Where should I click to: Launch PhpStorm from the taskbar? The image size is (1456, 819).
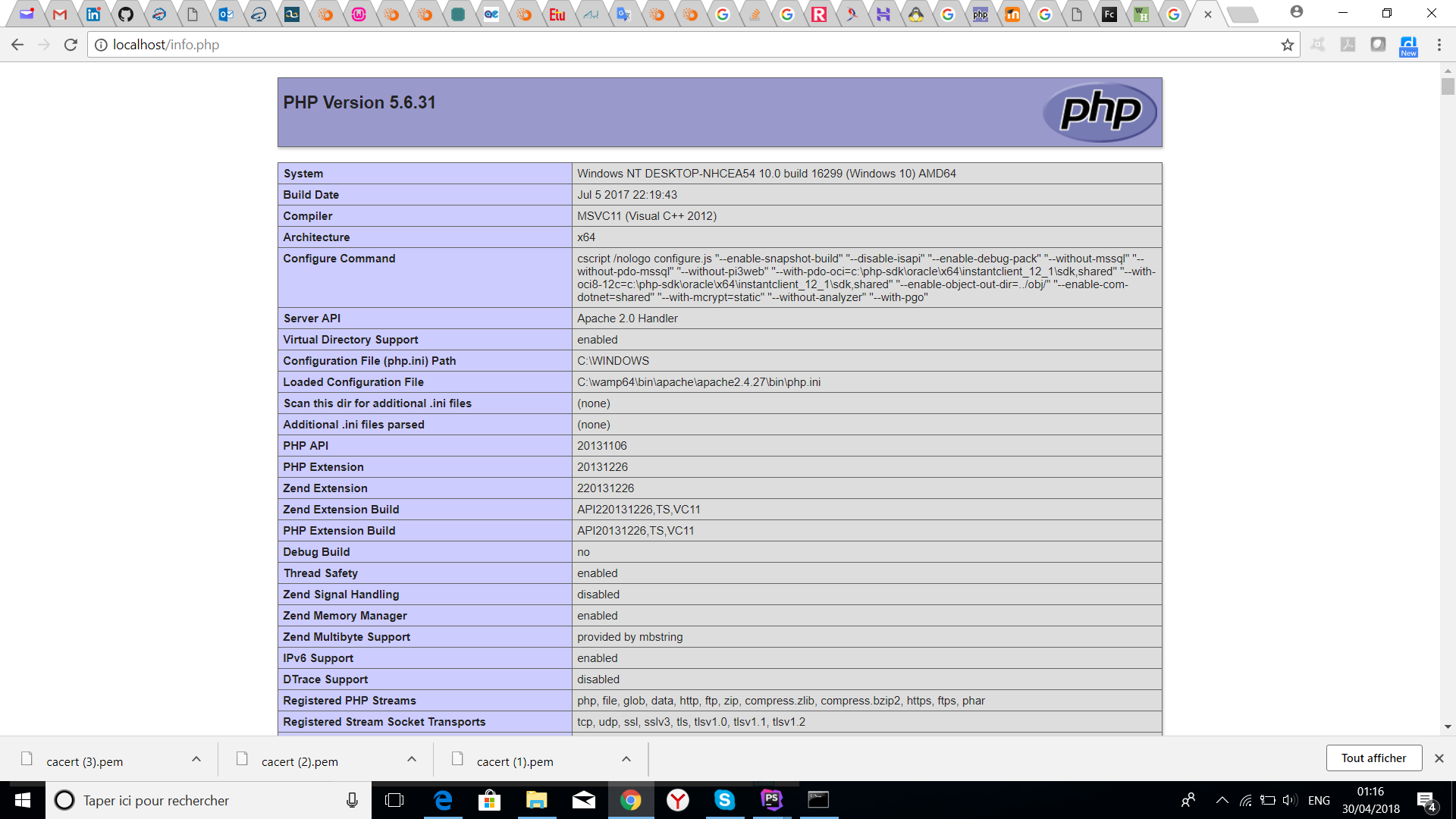771,799
